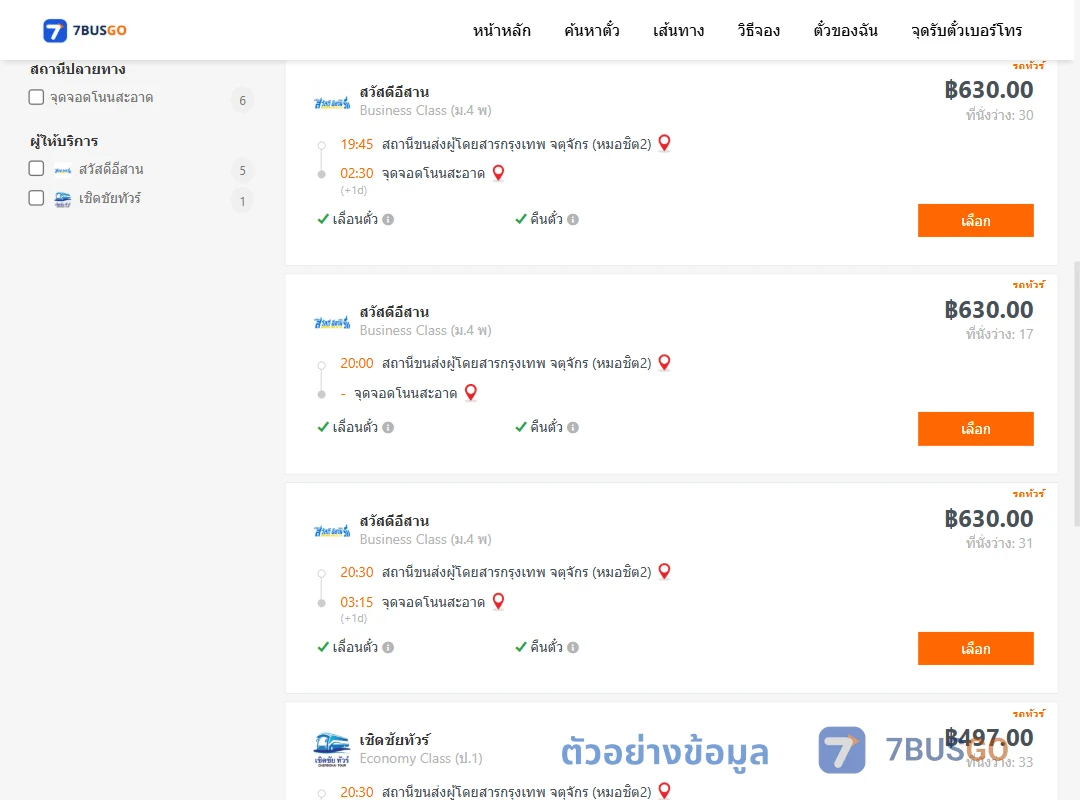Click เลื่อนตั๋ว info icon on 03:15 arrival trip
Screen dimensions: 1080x800
(x=388, y=648)
